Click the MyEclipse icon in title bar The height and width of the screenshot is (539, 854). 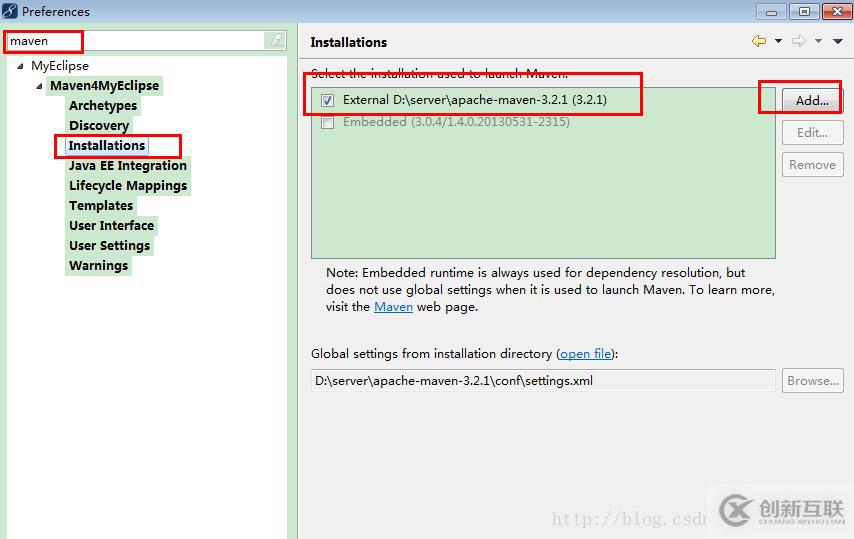coord(10,11)
